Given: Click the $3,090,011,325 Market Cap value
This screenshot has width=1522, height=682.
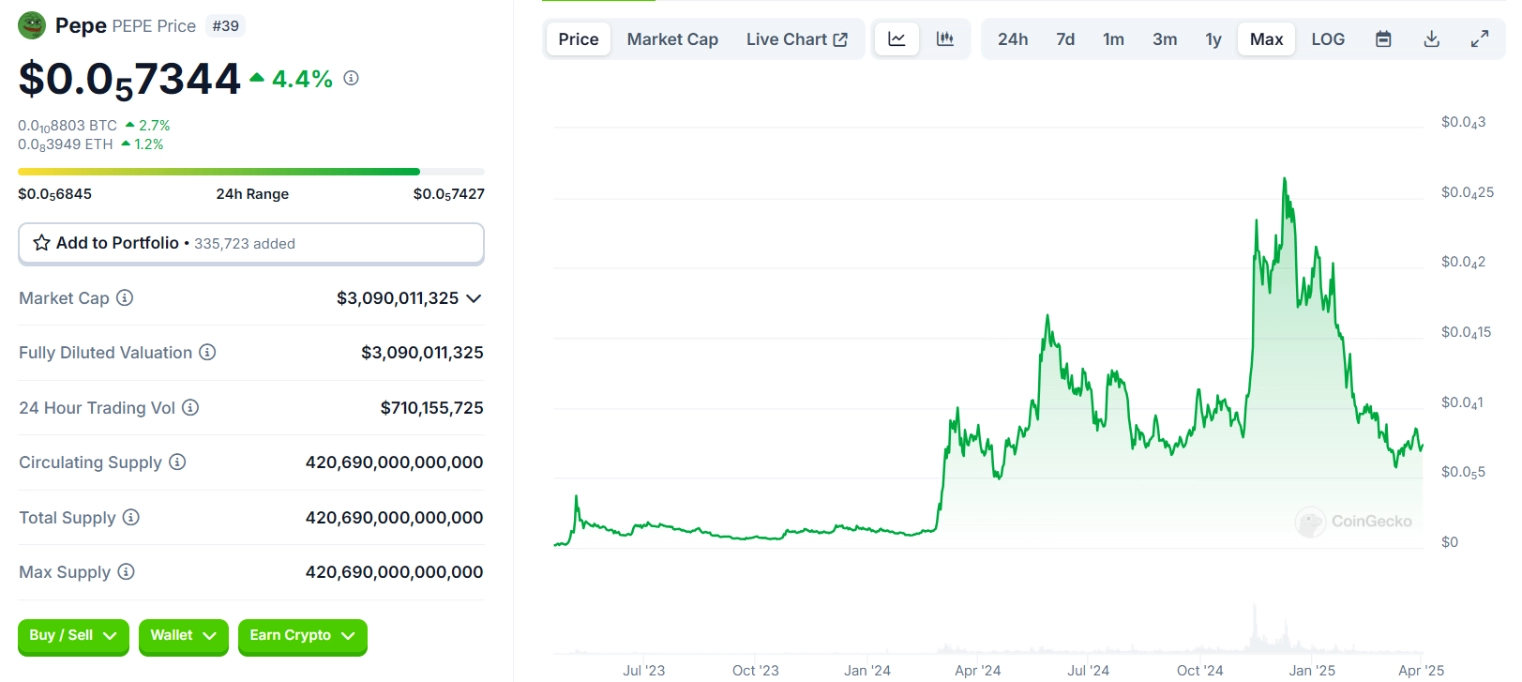Looking at the screenshot, I should (x=398, y=298).
